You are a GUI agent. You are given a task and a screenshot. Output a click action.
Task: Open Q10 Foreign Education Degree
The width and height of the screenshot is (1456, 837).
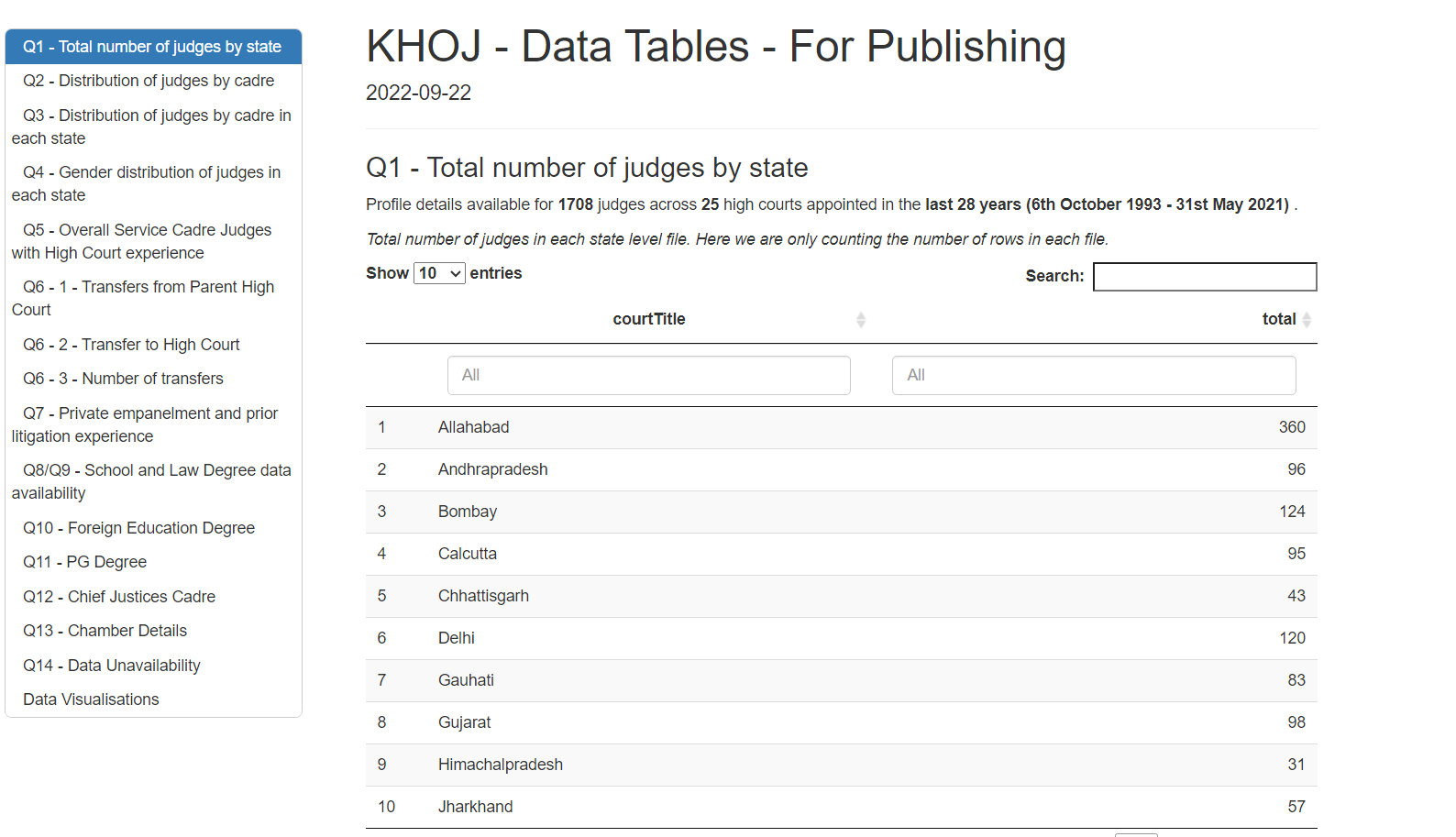pos(138,528)
